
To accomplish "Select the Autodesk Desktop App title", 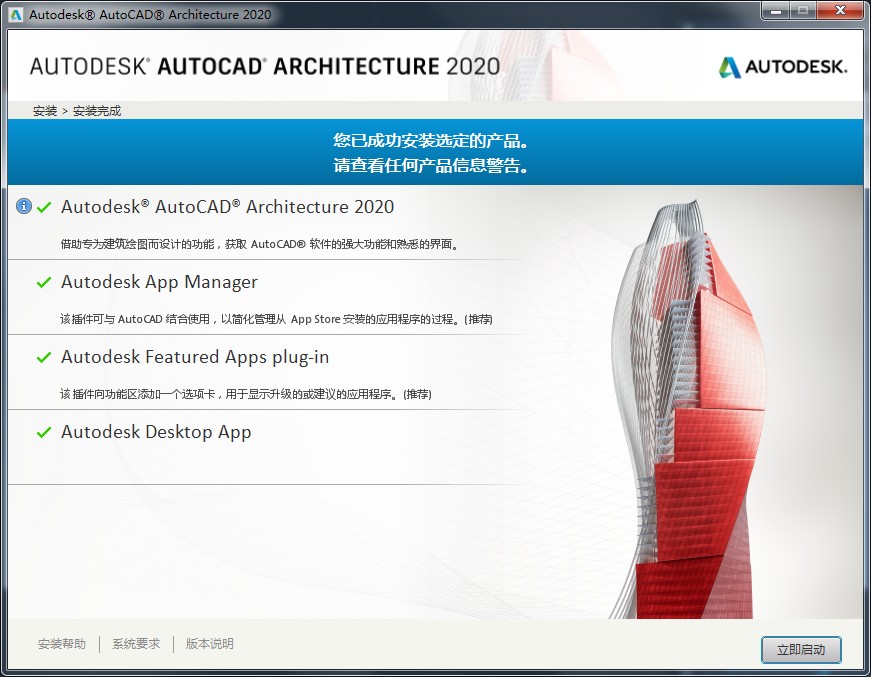I will click(x=156, y=432).
